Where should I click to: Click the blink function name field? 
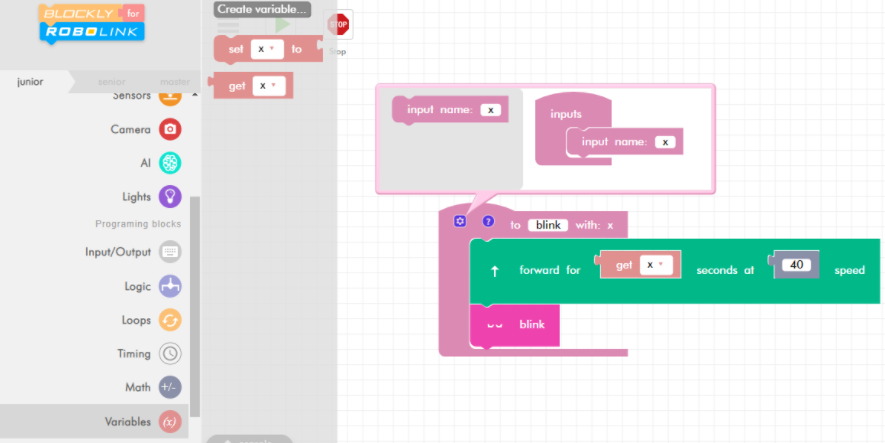[548, 225]
